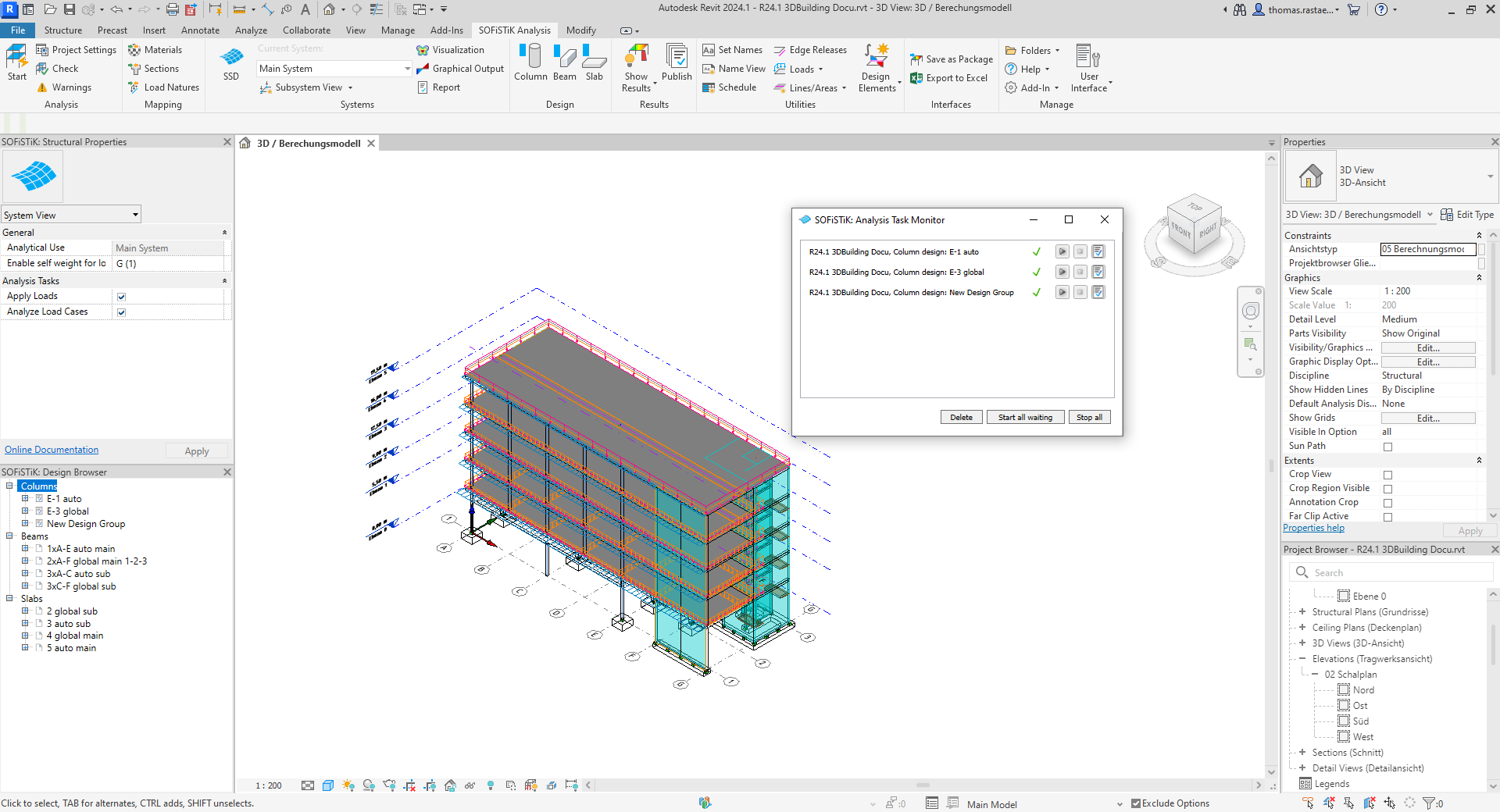Open Design Elements
This screenshot has height=812, width=1500.
877,68
